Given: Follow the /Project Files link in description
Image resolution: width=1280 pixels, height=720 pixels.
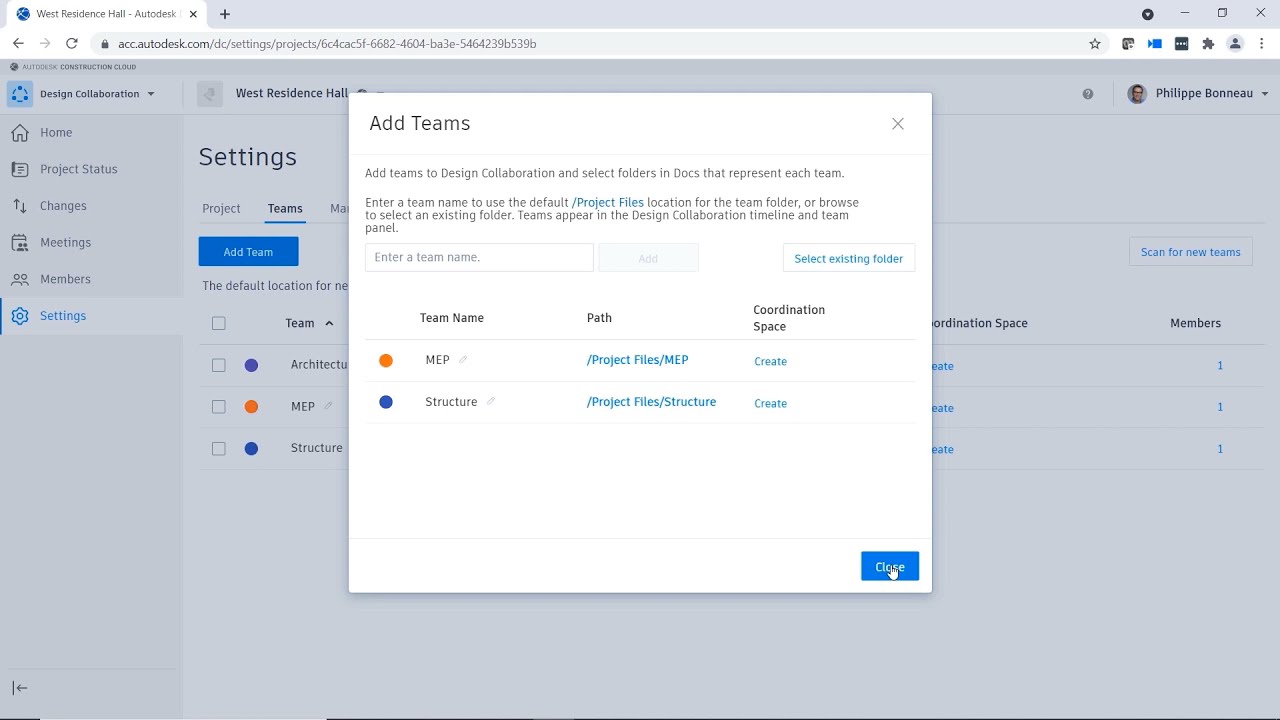Looking at the screenshot, I should 608,202.
